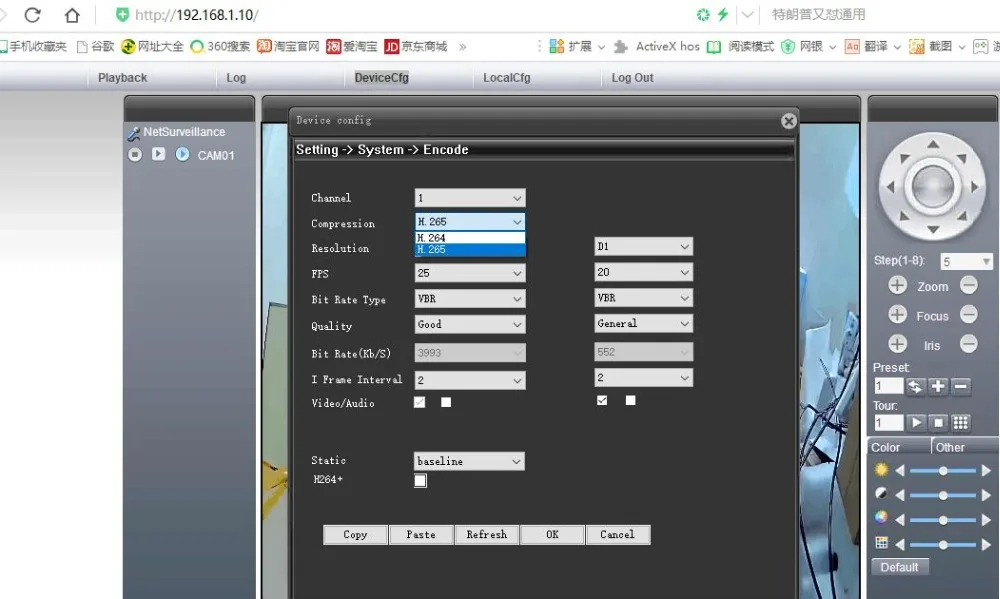Open Iris with the plus icon

click(x=897, y=344)
